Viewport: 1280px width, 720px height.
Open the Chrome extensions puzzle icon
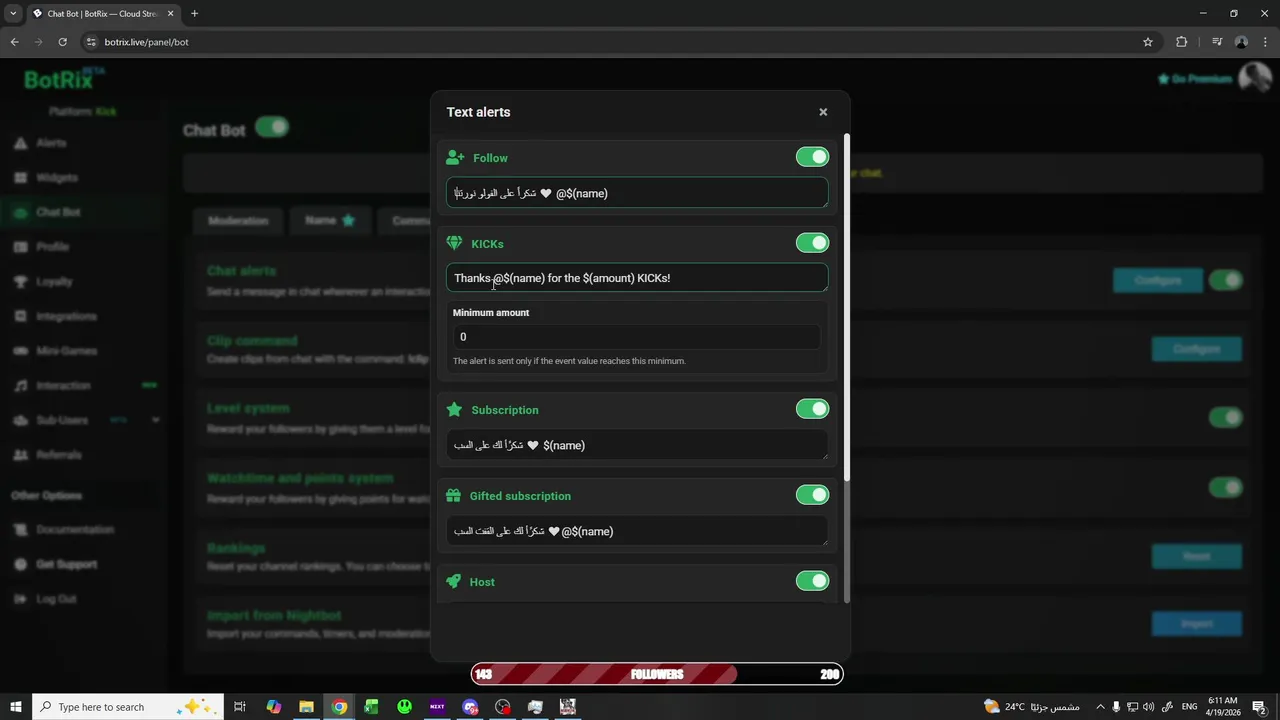[1182, 42]
